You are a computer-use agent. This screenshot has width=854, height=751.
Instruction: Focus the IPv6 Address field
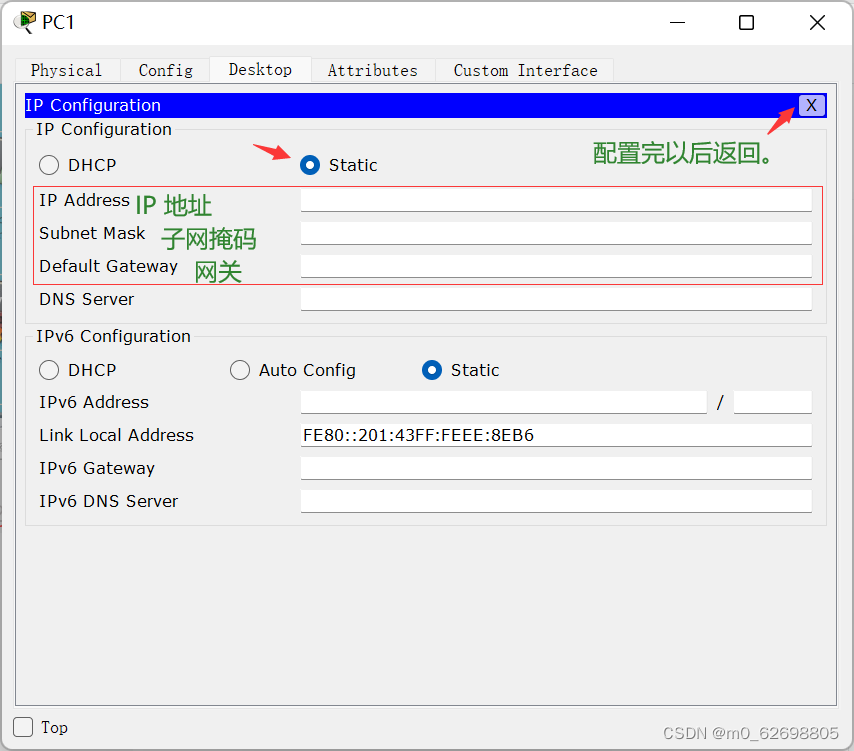pyautogui.click(x=503, y=402)
